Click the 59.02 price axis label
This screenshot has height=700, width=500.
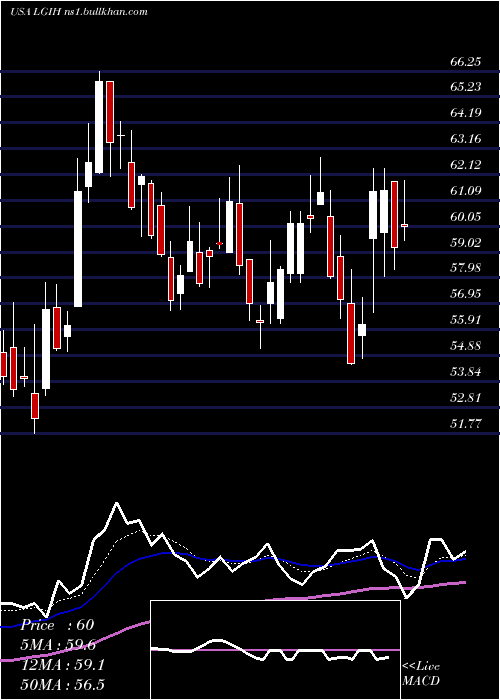coord(466,243)
